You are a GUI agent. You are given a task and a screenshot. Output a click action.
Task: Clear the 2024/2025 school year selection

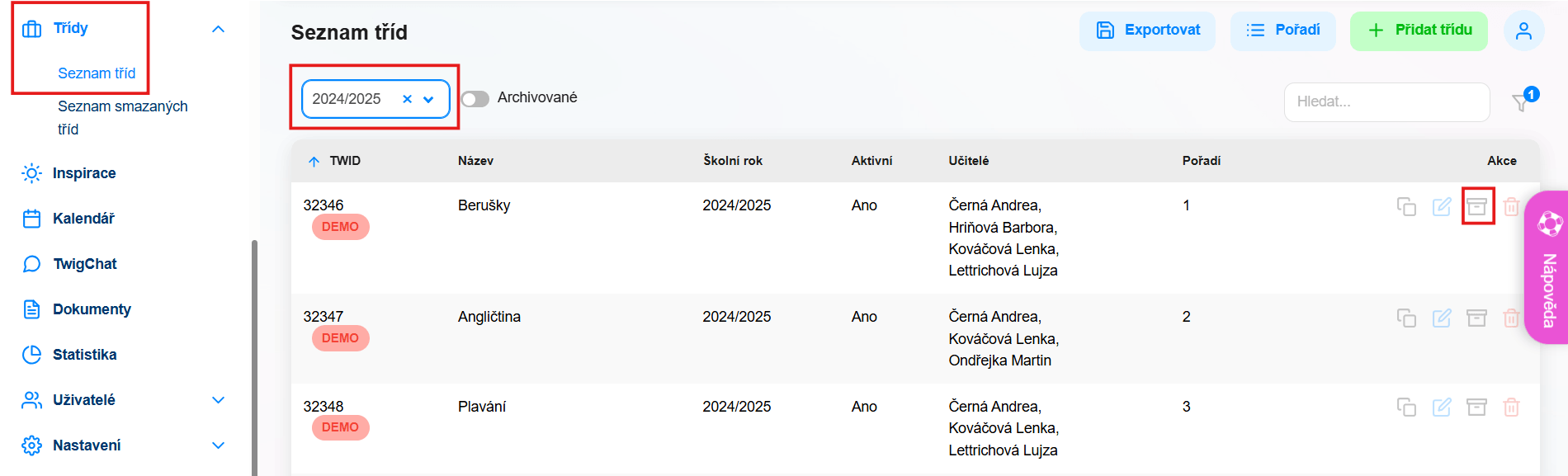point(407,99)
